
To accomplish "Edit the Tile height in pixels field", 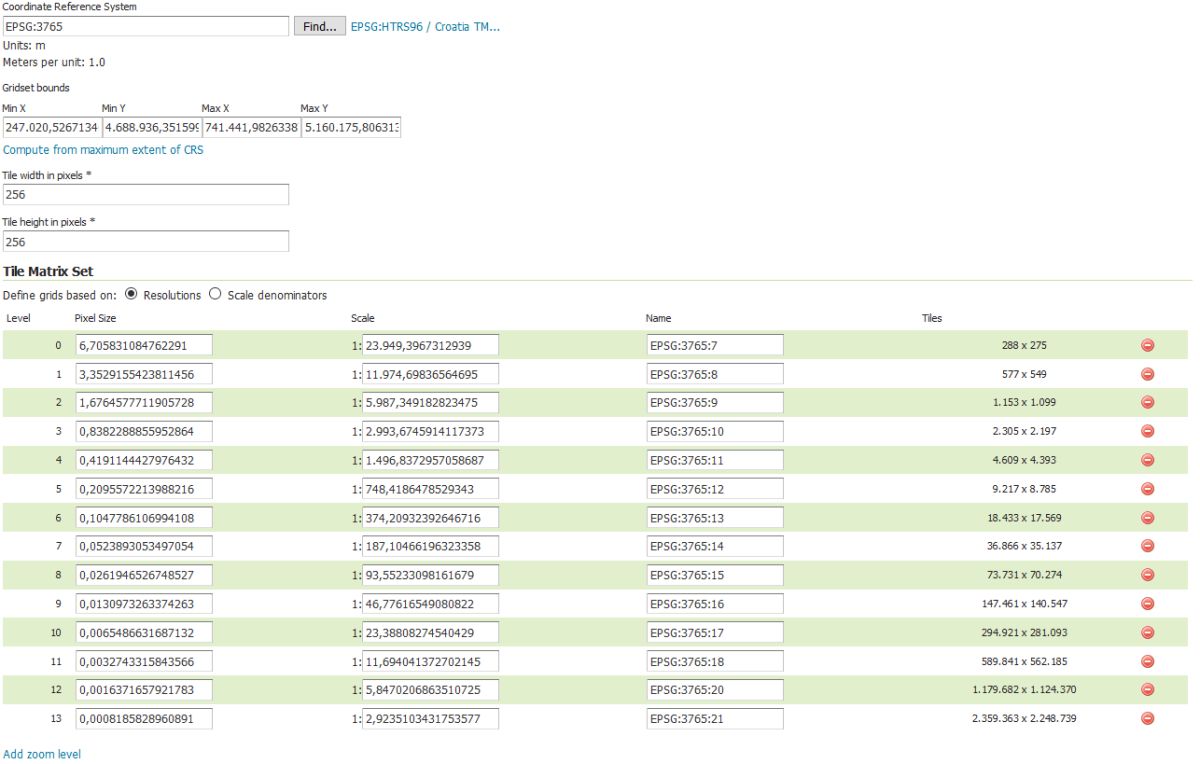I will (x=145, y=241).
